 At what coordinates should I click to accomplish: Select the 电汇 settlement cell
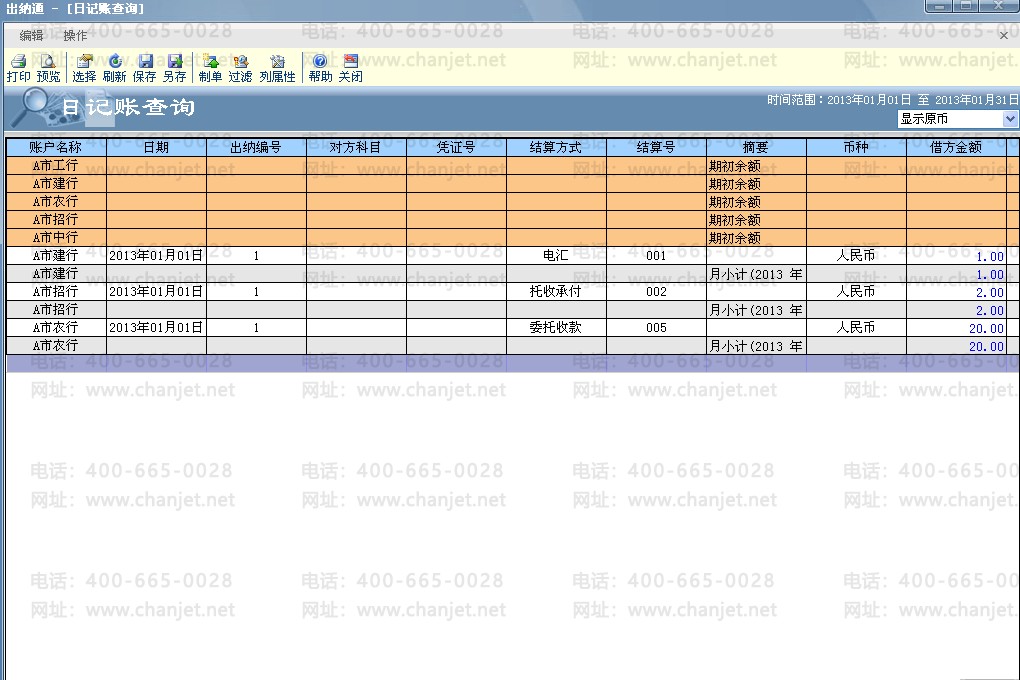[556, 256]
